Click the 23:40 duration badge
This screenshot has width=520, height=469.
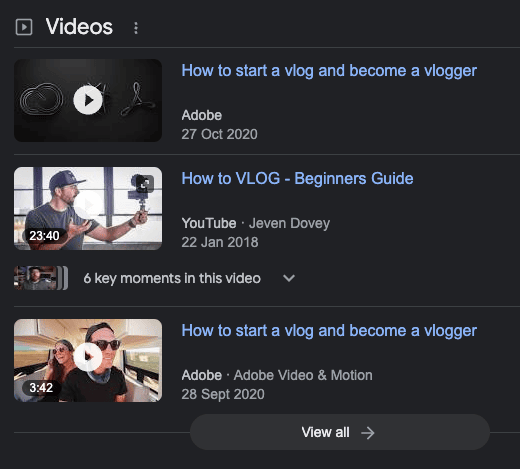pos(44,236)
